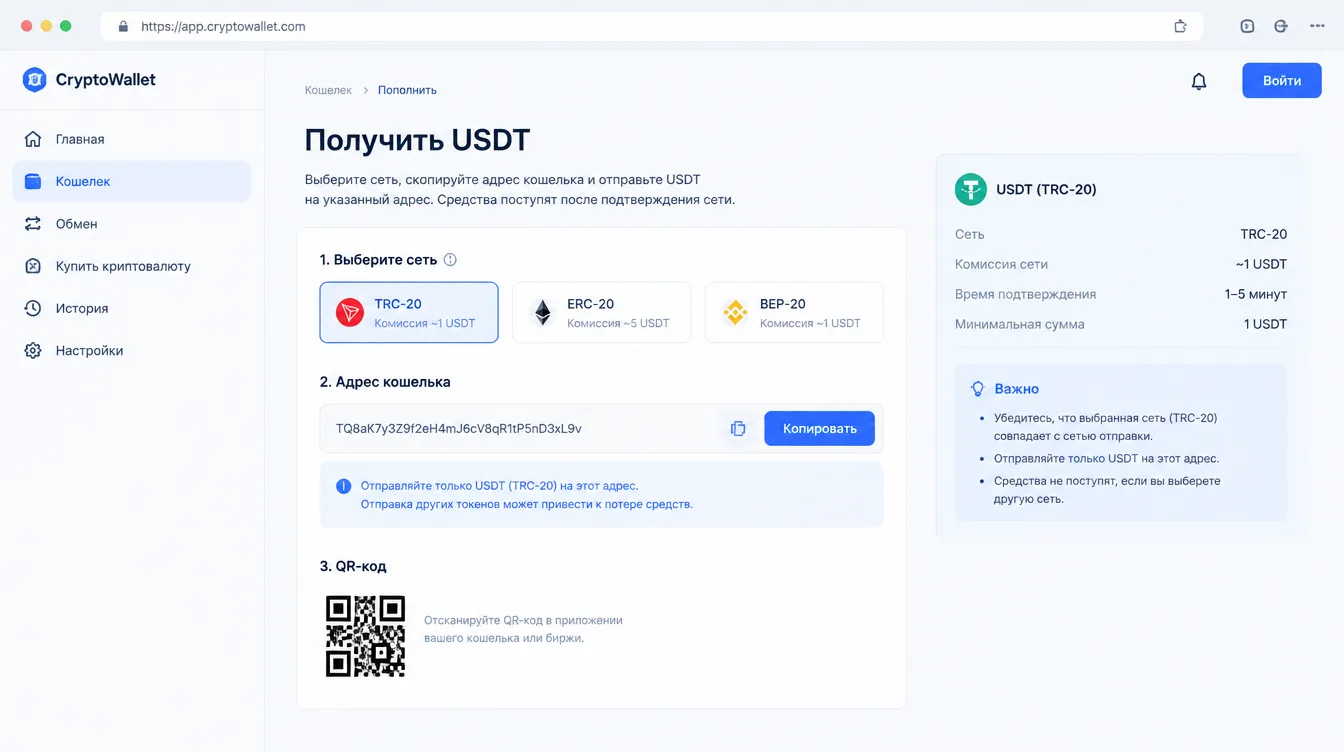Viewport: 1344px width, 752px height.
Task: Click the "Получить USDT" page heading
Action: 417,140
